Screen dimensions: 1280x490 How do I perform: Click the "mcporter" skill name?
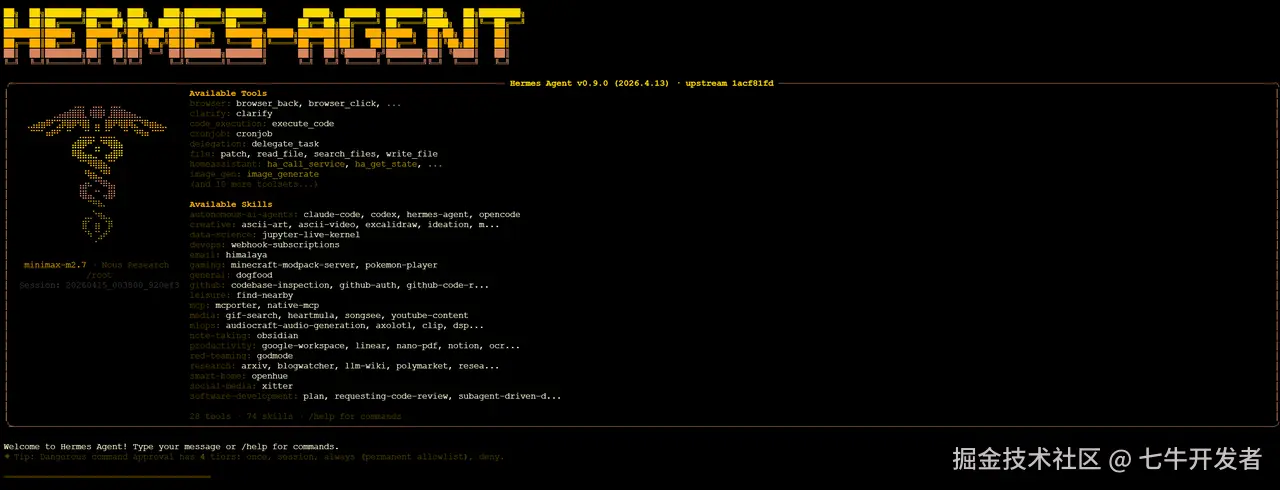click(235, 305)
